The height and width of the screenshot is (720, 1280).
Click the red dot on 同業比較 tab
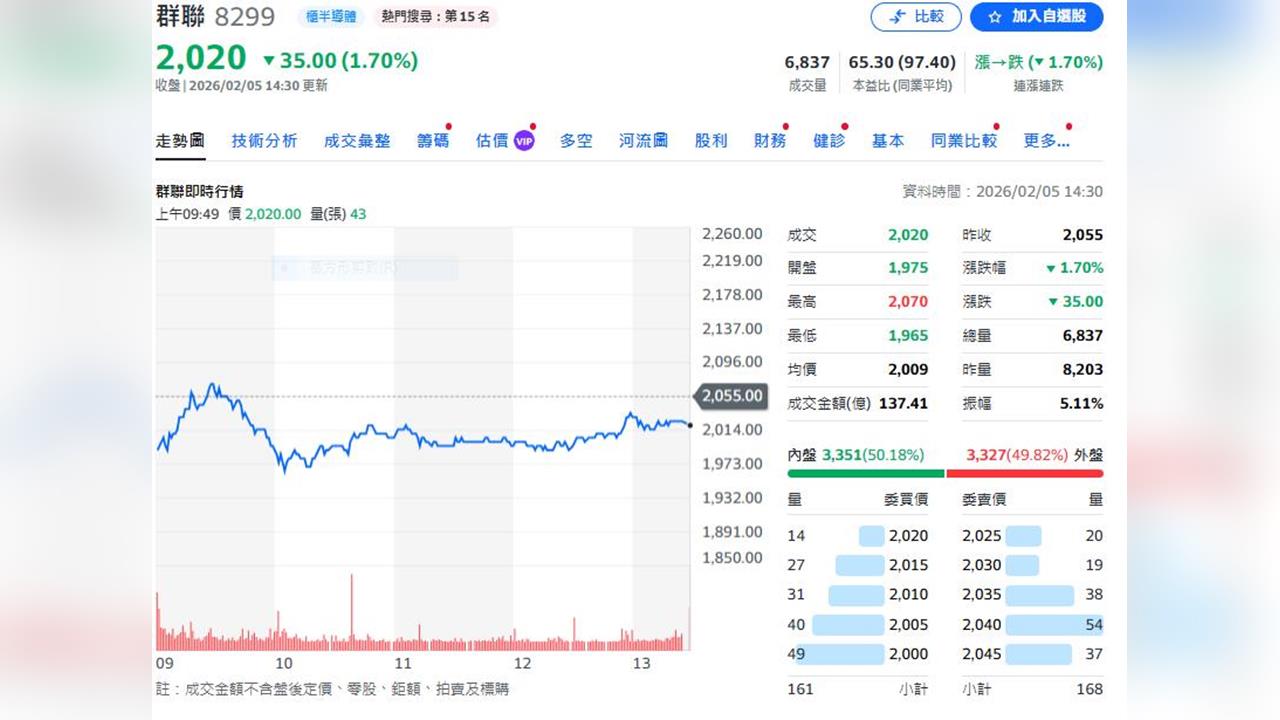pyautogui.click(x=996, y=128)
